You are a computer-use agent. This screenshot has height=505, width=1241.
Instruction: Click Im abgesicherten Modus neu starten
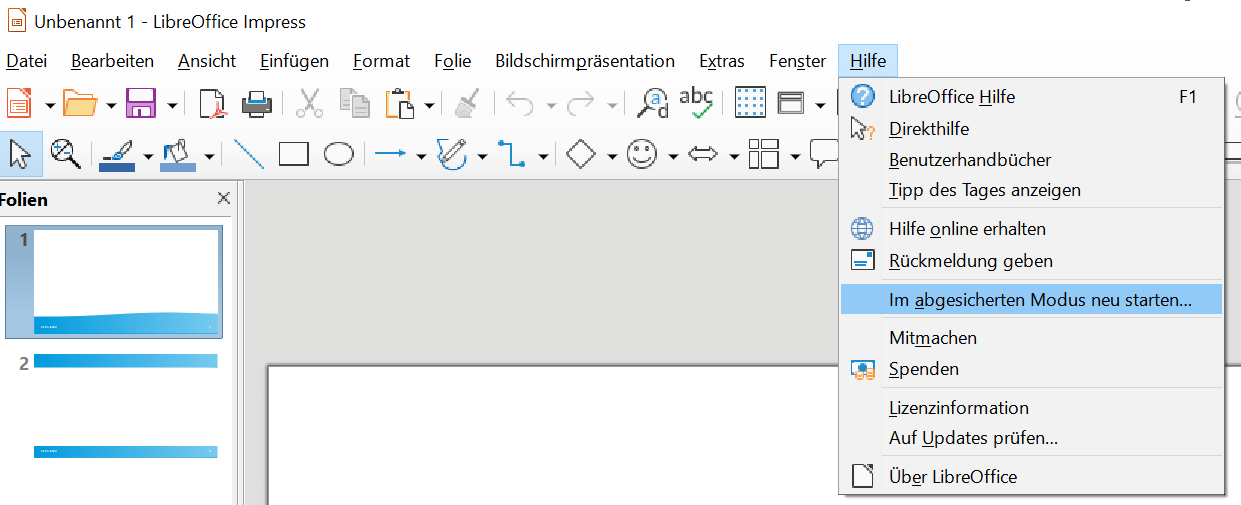click(x=1031, y=299)
